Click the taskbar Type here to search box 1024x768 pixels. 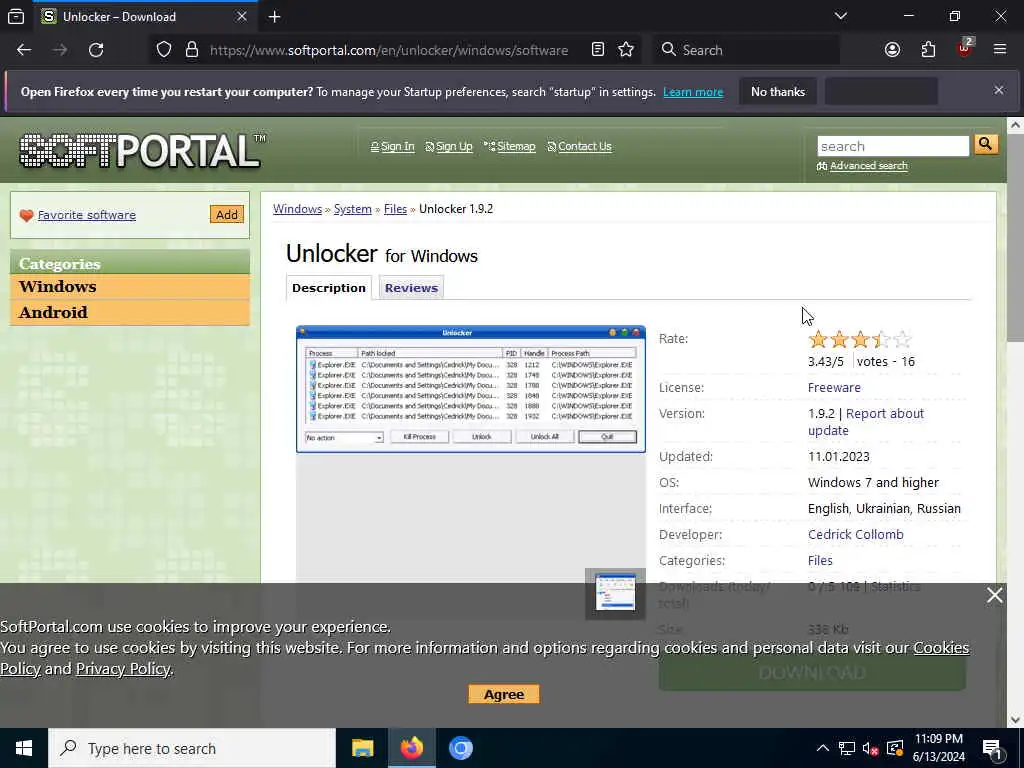point(192,748)
